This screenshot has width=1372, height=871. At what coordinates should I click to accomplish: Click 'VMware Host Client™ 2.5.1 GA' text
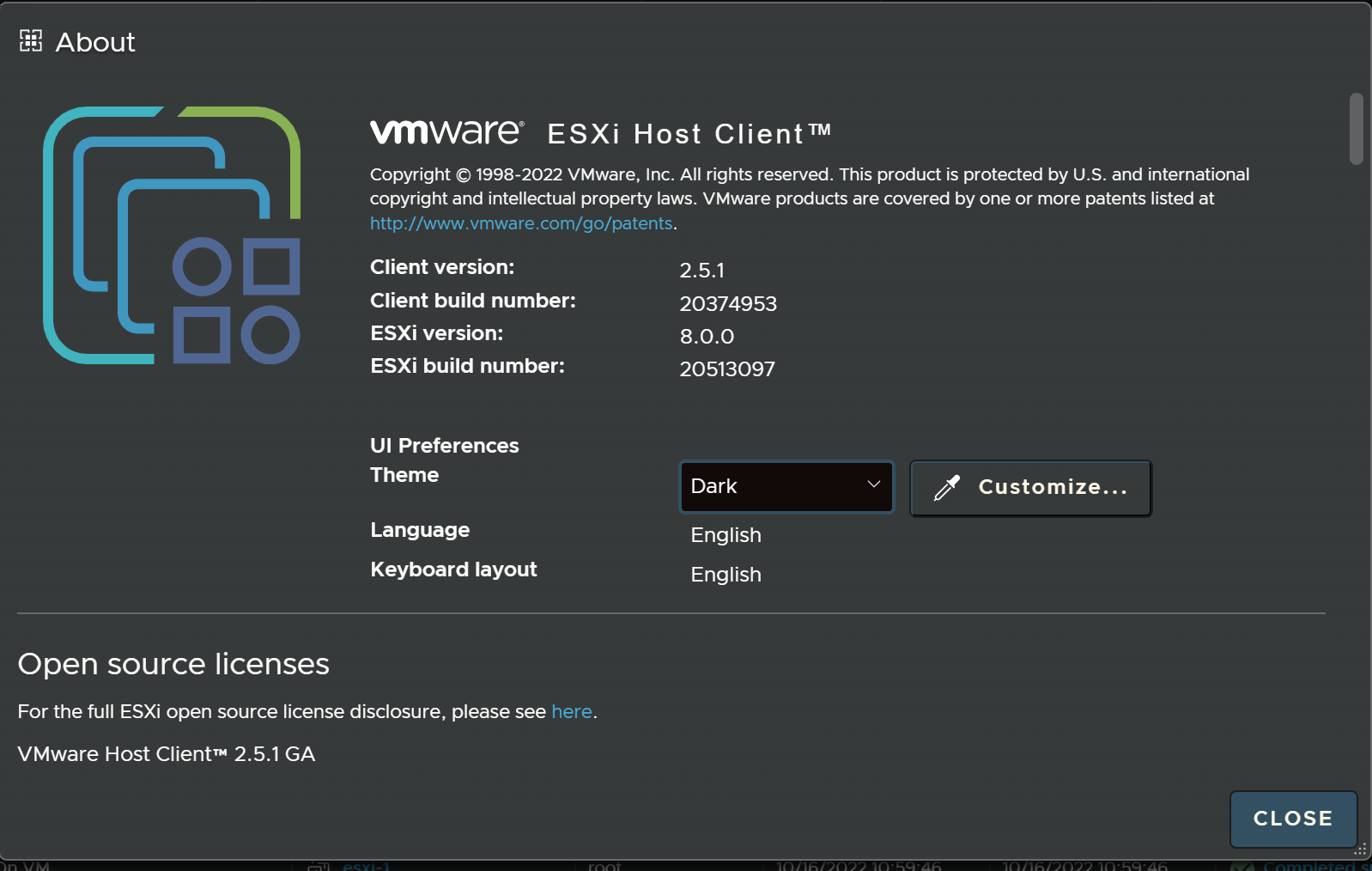coord(167,754)
